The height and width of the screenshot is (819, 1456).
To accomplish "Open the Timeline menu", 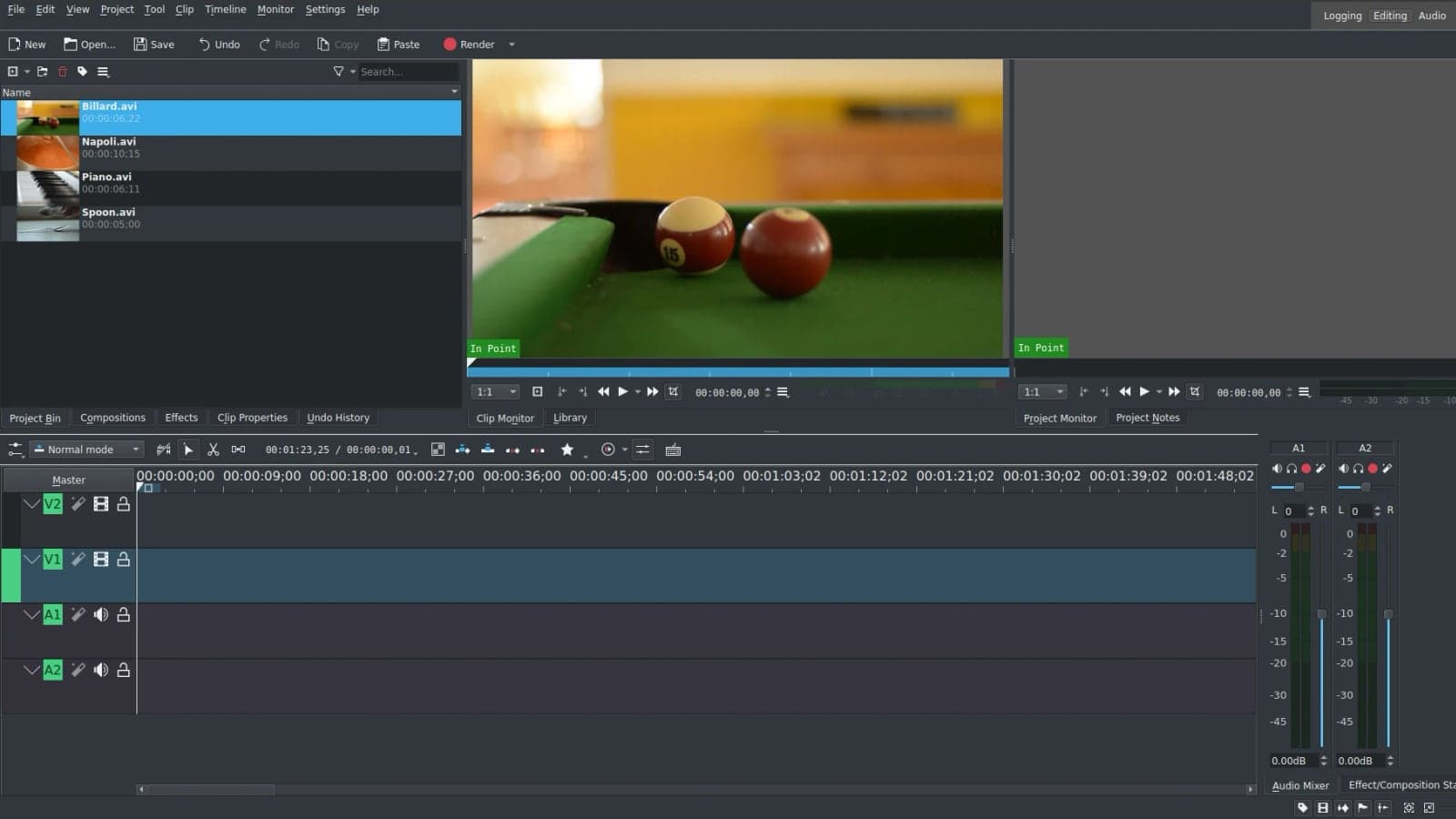I will (225, 9).
